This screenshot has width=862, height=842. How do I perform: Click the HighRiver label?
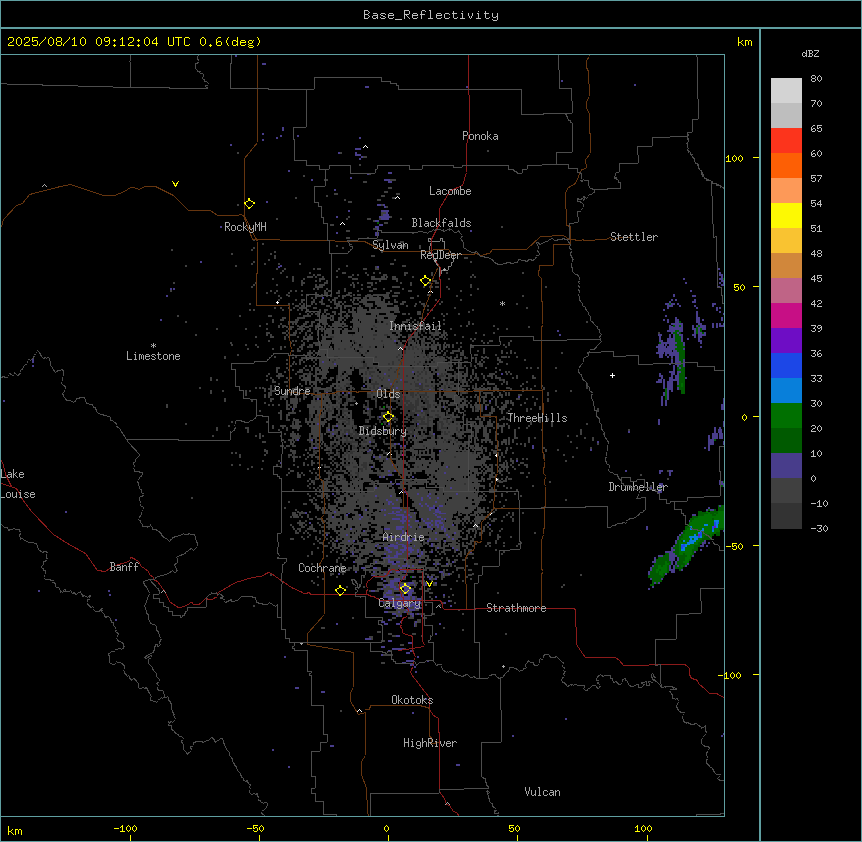tap(430, 743)
